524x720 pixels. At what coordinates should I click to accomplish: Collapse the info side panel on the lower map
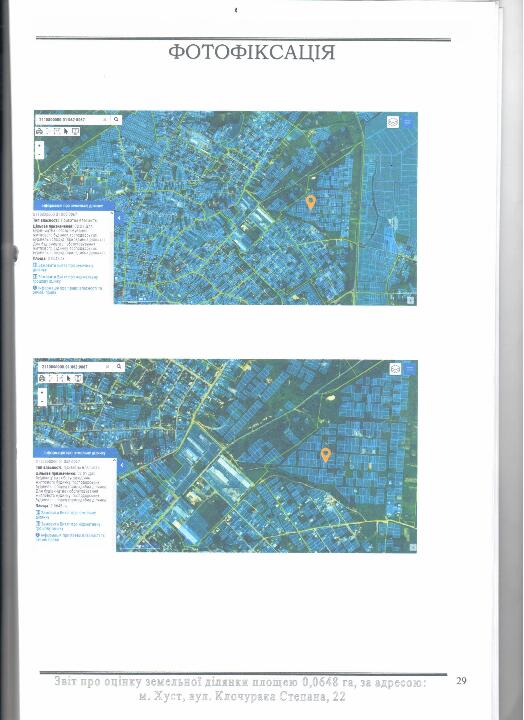coord(121,465)
